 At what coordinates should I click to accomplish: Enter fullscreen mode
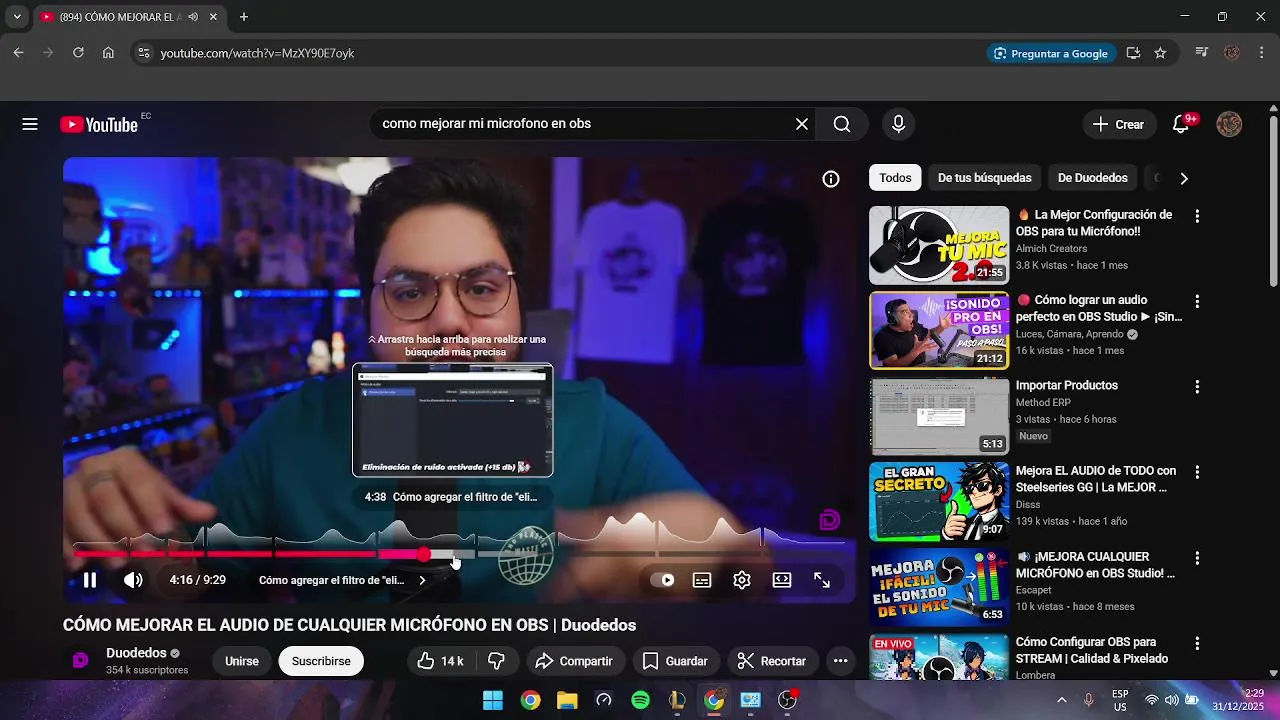(x=822, y=580)
